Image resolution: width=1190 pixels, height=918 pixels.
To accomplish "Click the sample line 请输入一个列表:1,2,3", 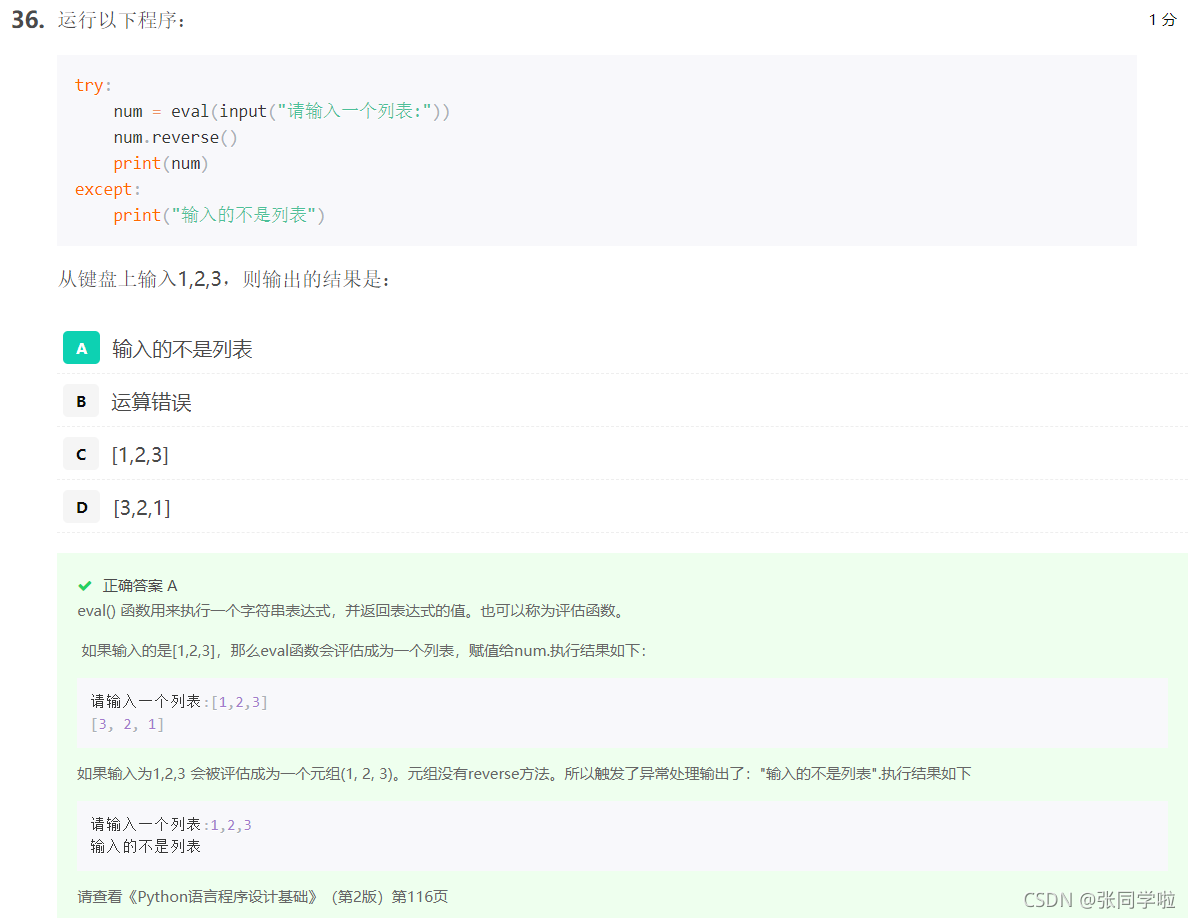I will tap(171, 825).
